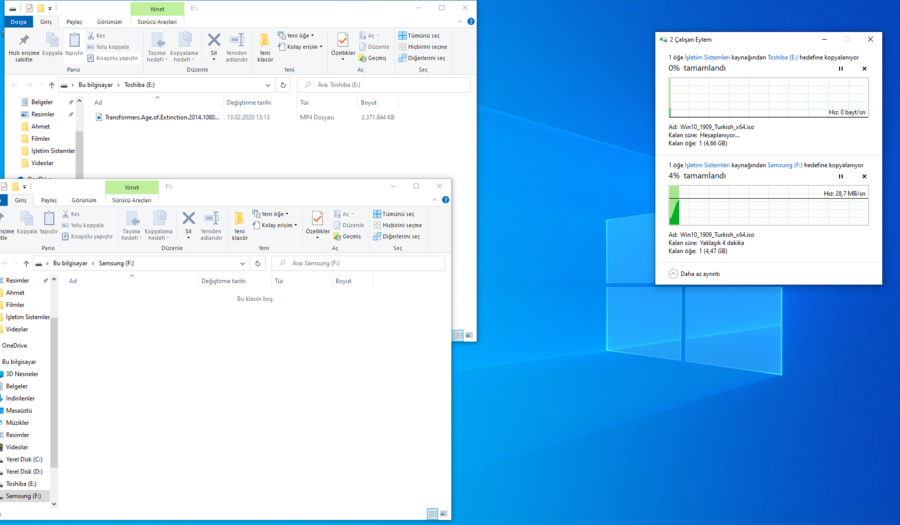This screenshot has width=900, height=525.
Task: Click Tümünü seç in Toshiba window
Action: coord(419,36)
